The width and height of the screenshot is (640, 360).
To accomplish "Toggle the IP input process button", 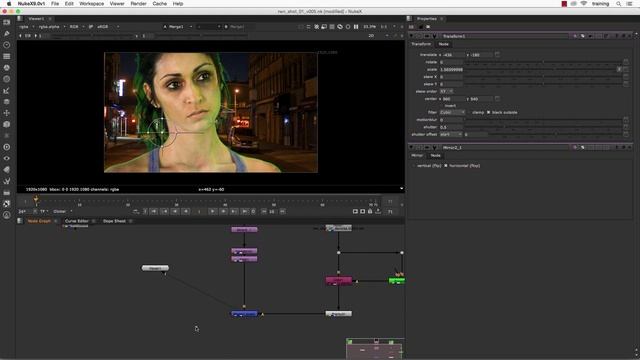I will click(x=91, y=27).
